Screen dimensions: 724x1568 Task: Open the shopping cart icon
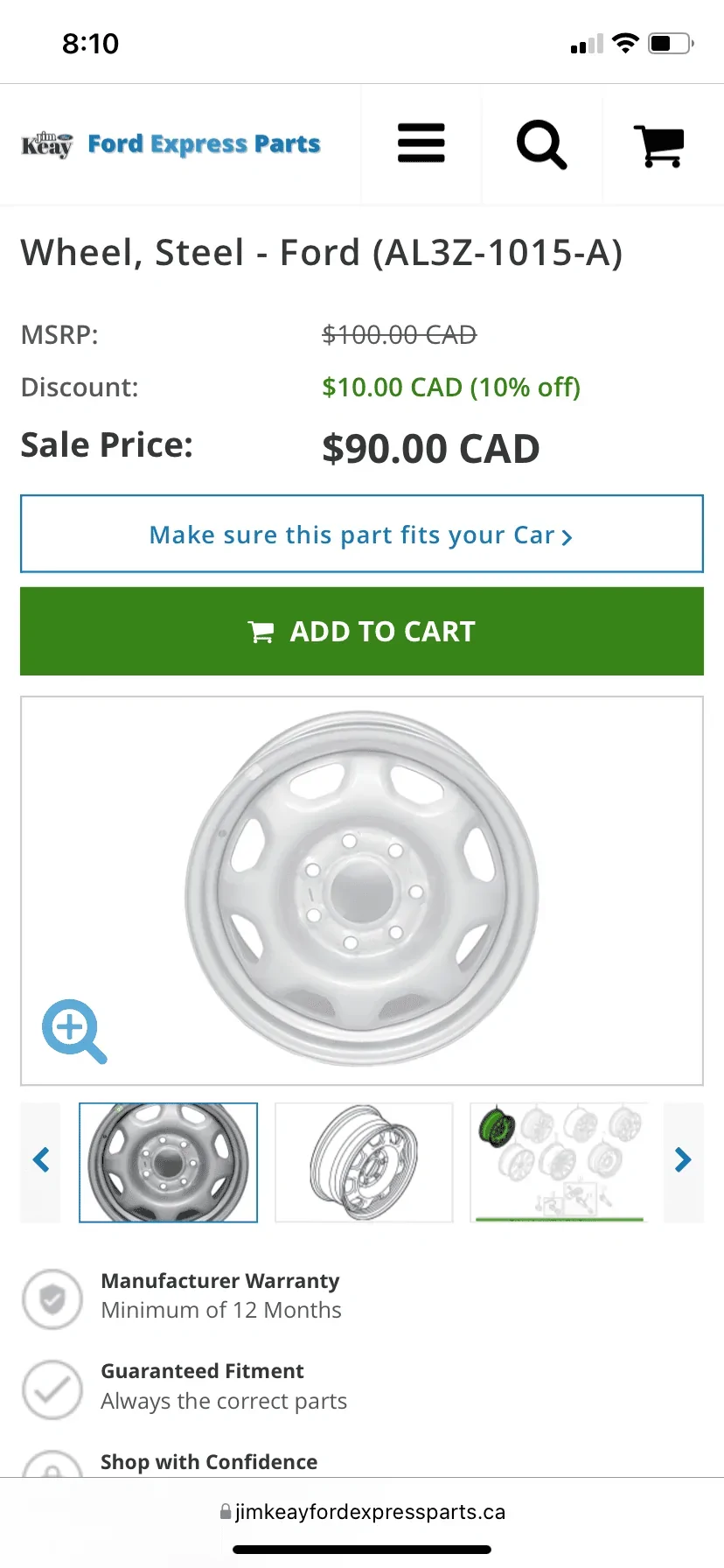pos(659,145)
